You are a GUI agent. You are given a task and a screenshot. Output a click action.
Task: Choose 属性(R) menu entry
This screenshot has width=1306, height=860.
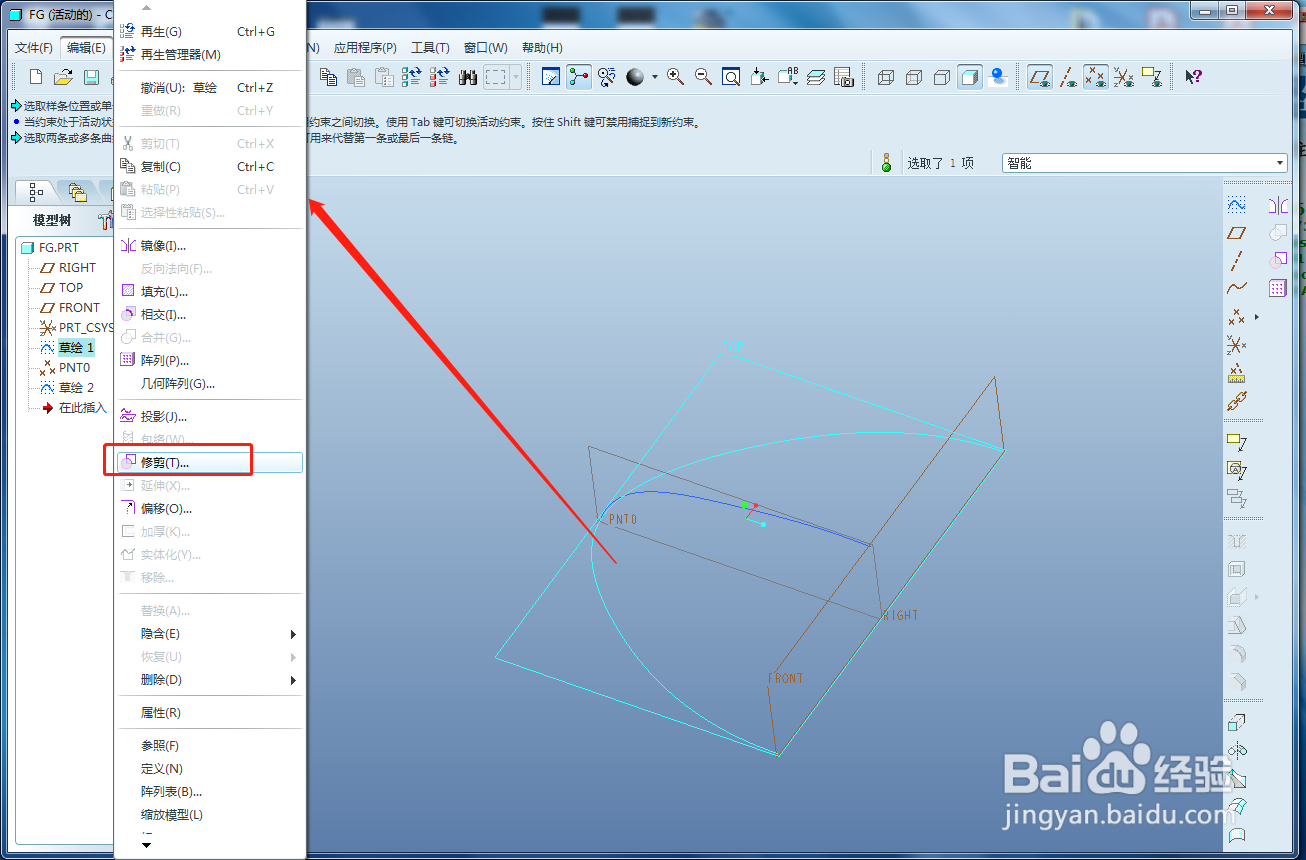pos(210,713)
